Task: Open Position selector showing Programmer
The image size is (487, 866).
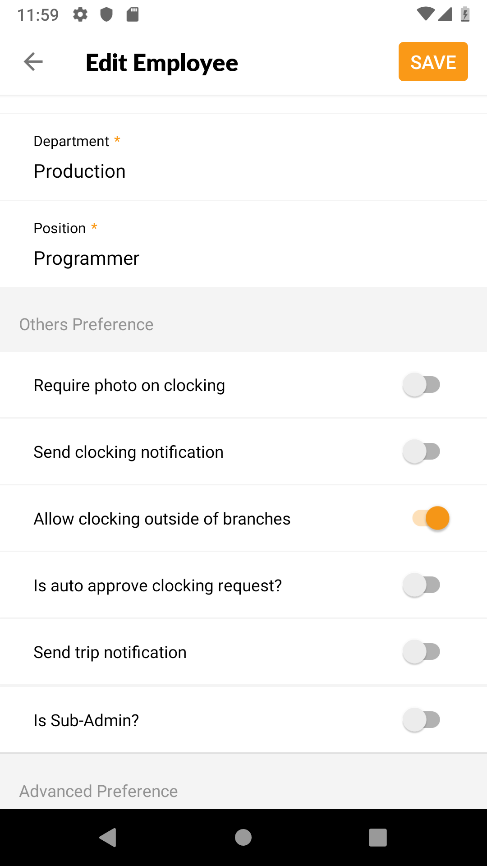Action: point(244,244)
